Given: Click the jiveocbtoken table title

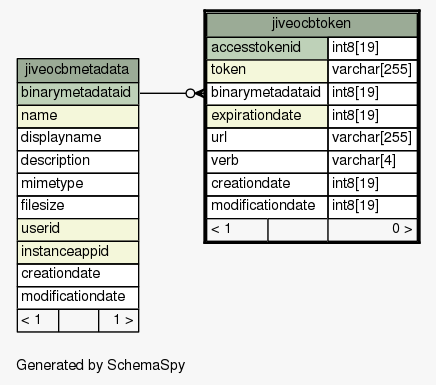Looking at the screenshot, I should tap(312, 25).
